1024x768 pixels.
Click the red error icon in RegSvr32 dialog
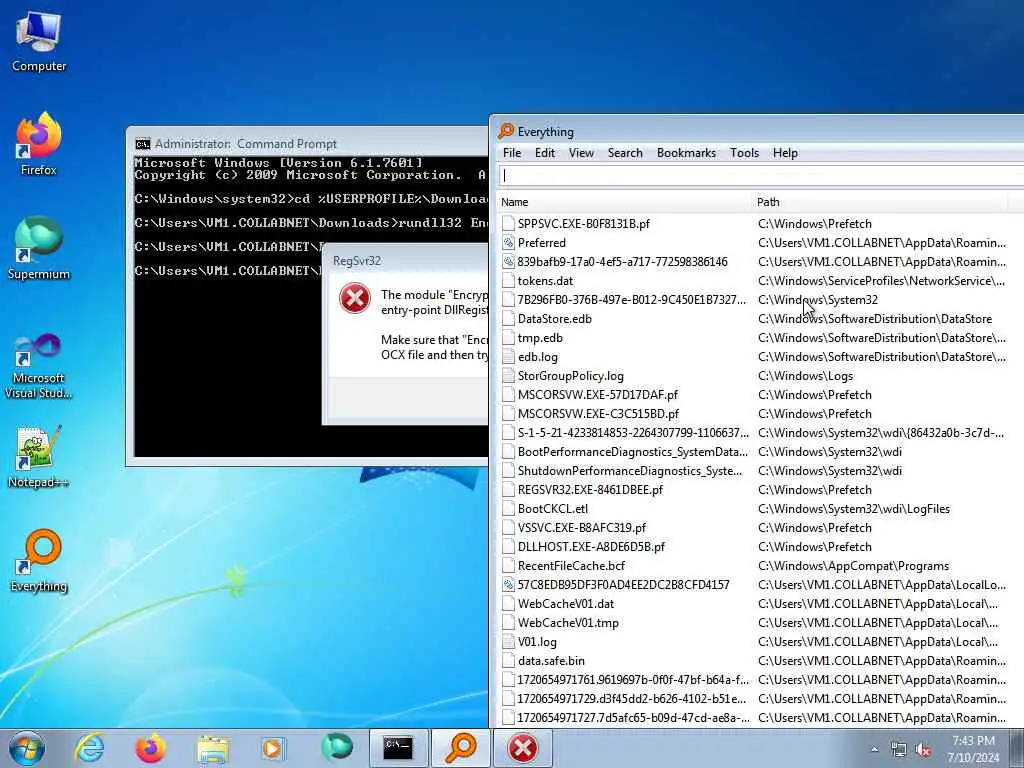355,298
